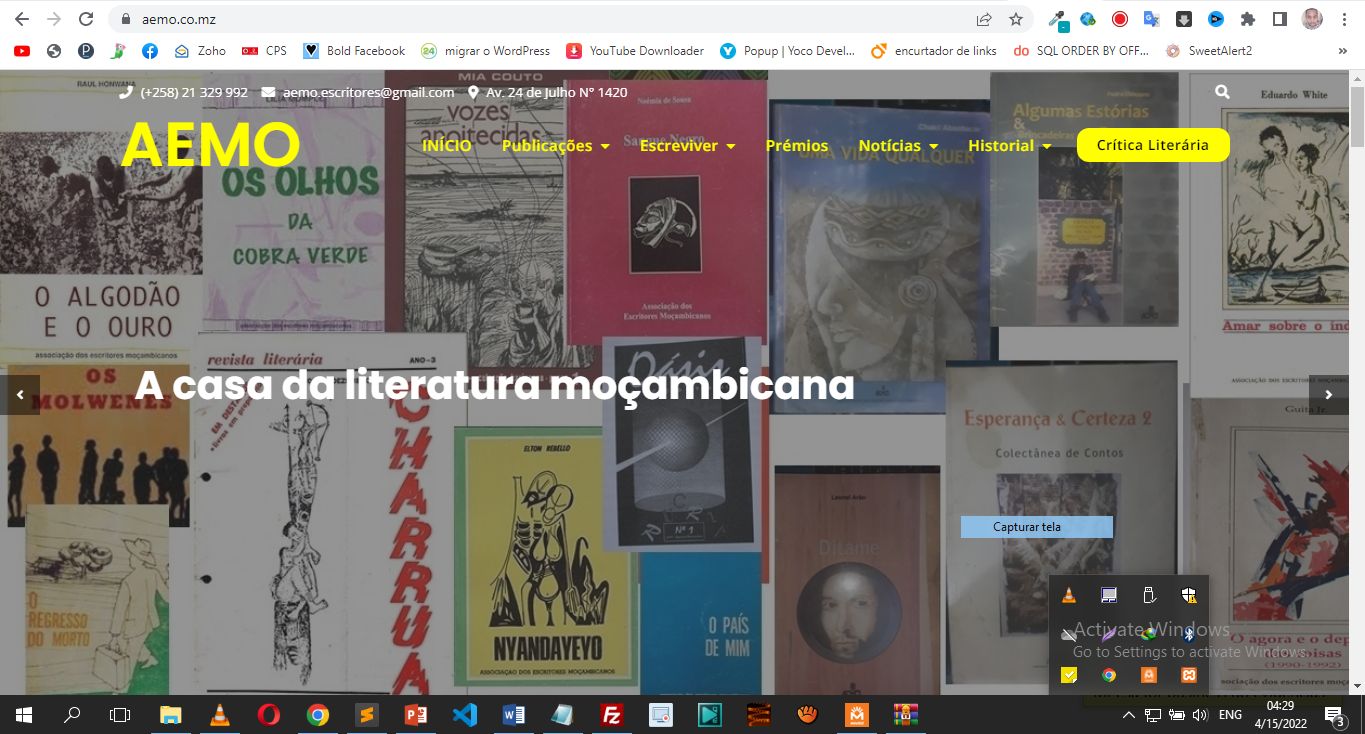Click the Capturar tela button
The image size is (1365, 734).
pos(1036,527)
